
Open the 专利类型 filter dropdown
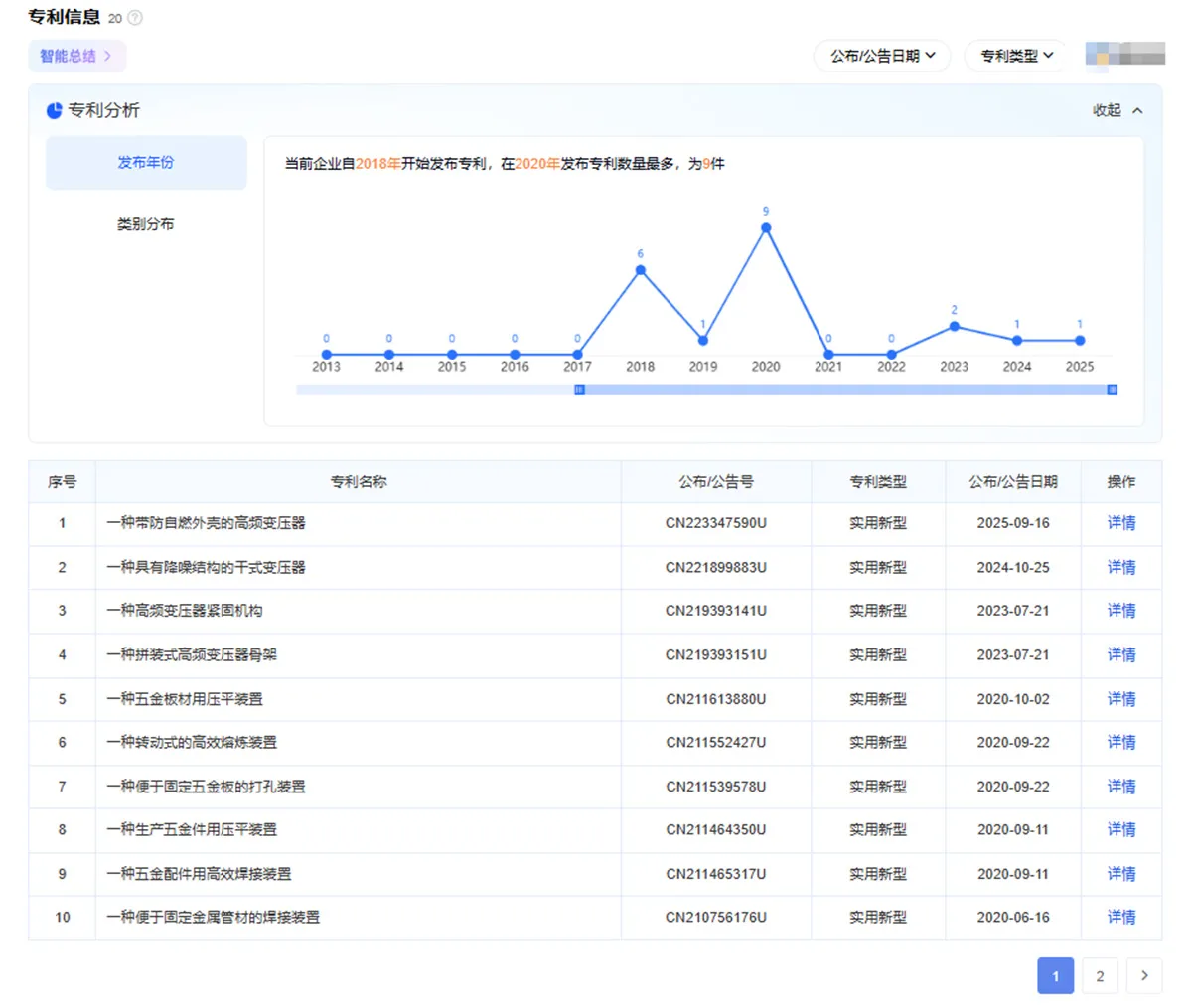click(1015, 56)
